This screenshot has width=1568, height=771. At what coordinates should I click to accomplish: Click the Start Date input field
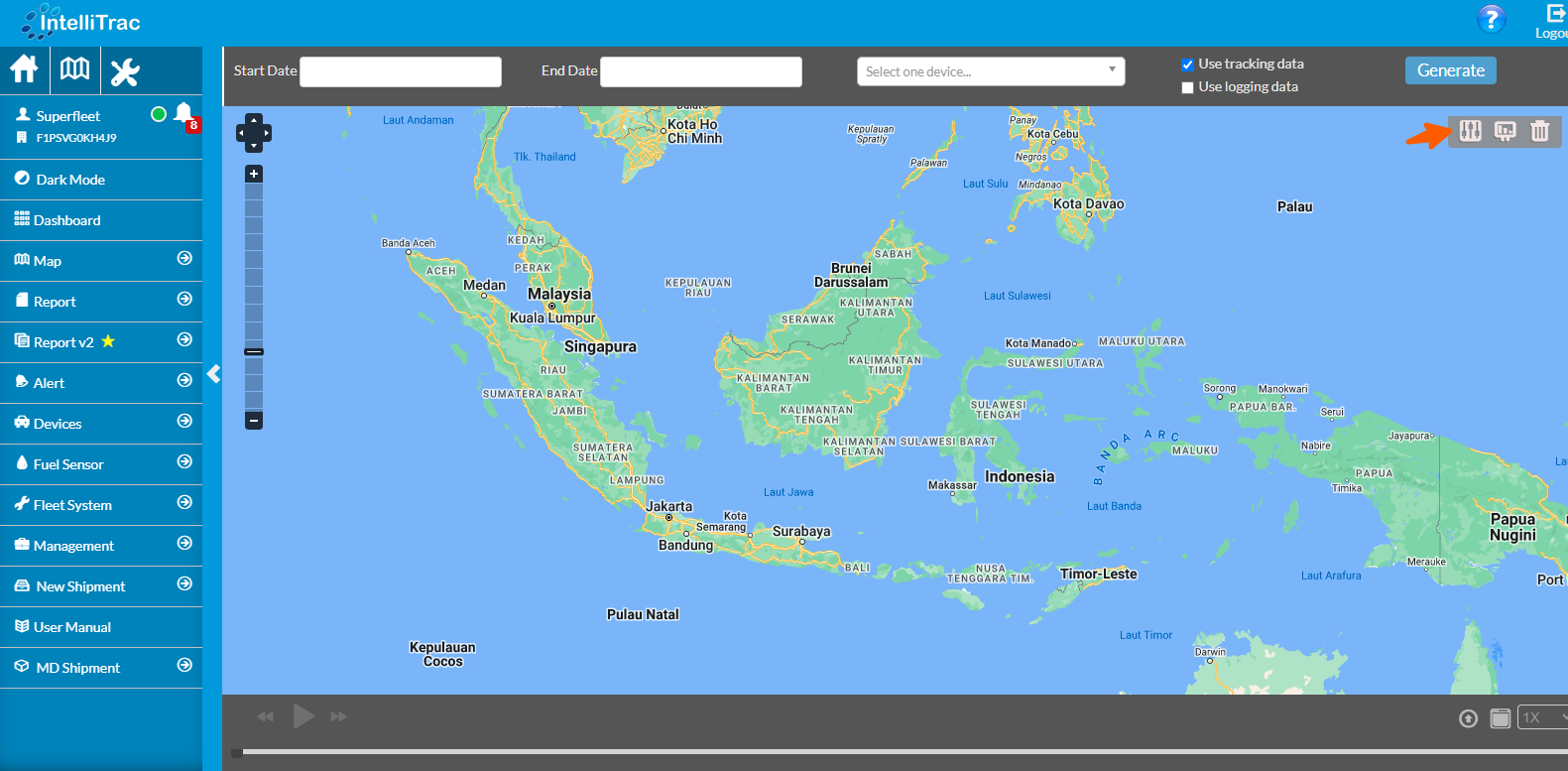click(401, 71)
